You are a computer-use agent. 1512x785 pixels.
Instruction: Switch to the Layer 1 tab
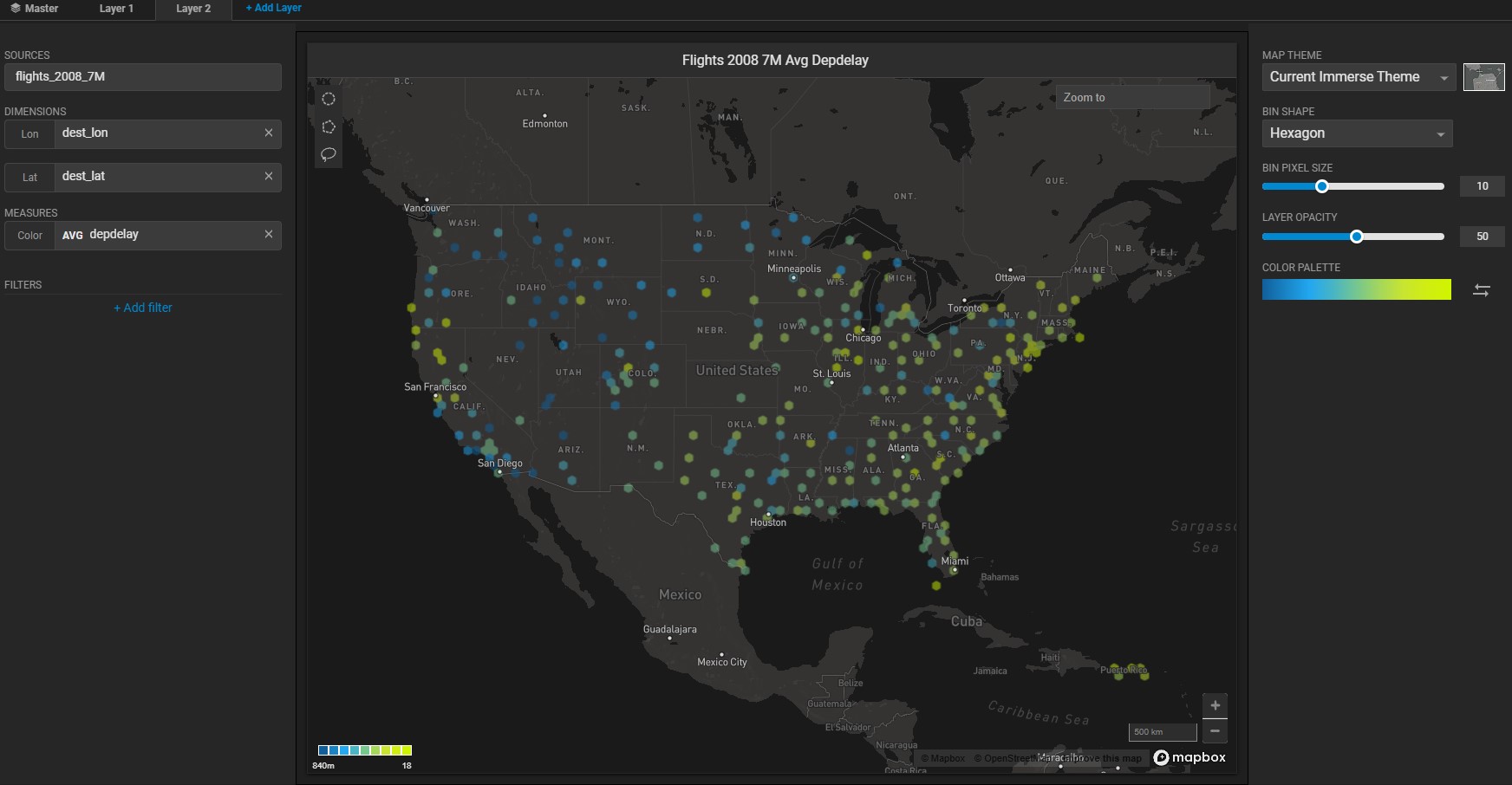tap(116, 9)
